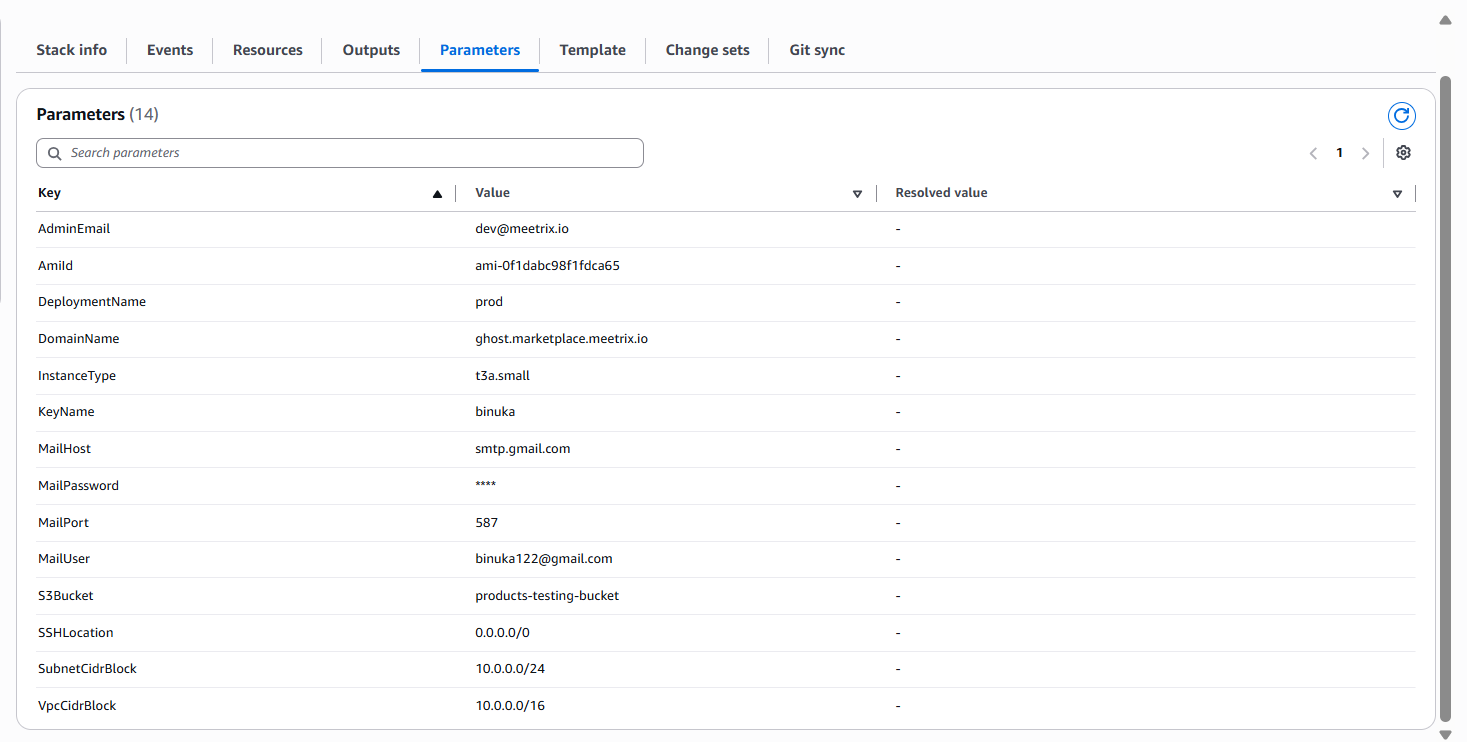Open the Stack info tab

tap(71, 50)
